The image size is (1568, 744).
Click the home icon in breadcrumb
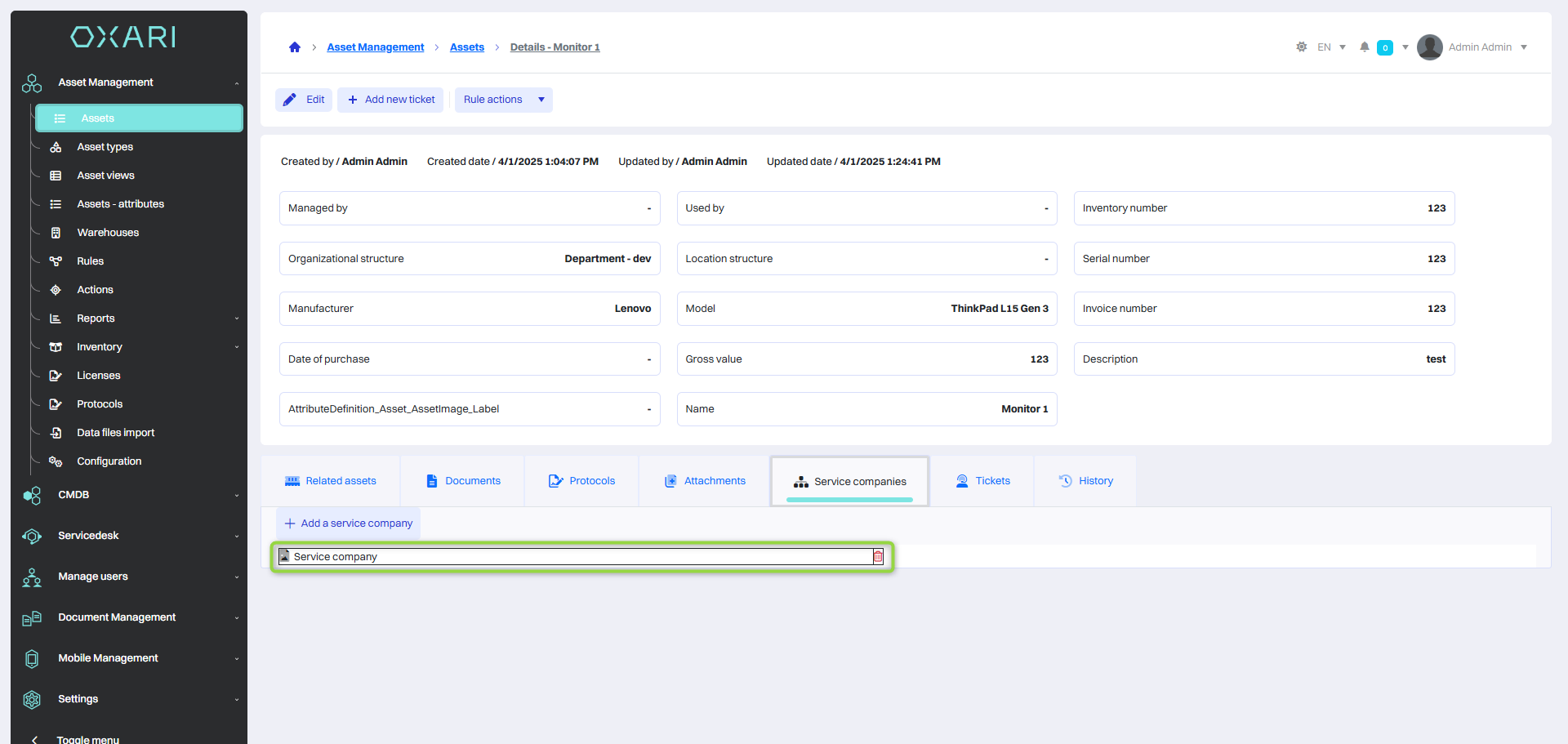pos(295,47)
